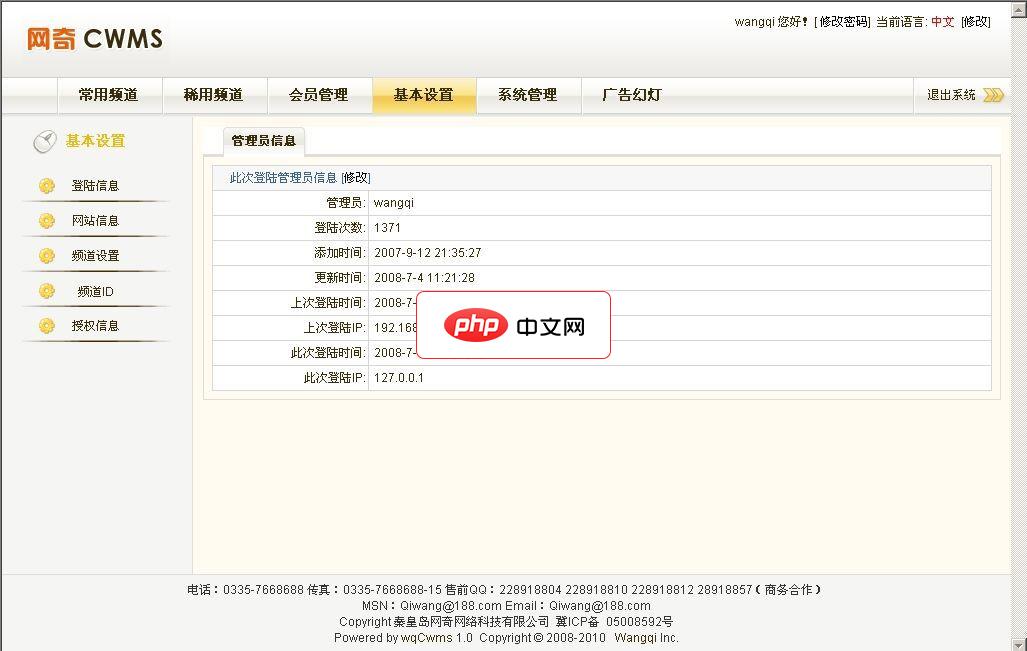Open the 会员管理 section

coord(320,95)
